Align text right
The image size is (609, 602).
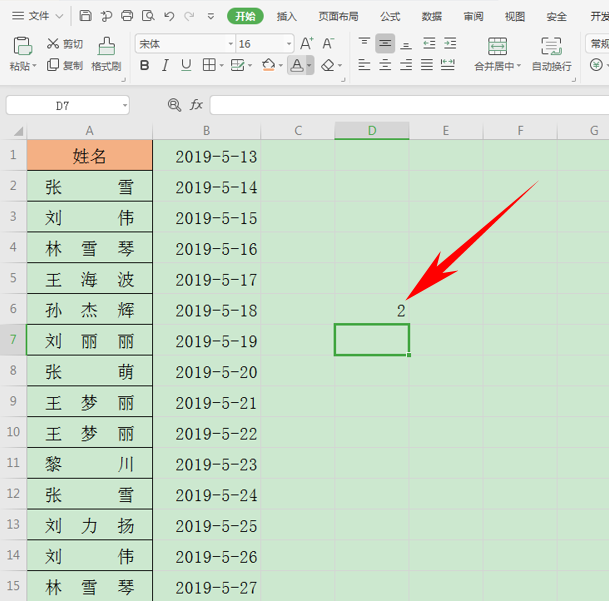point(406,64)
